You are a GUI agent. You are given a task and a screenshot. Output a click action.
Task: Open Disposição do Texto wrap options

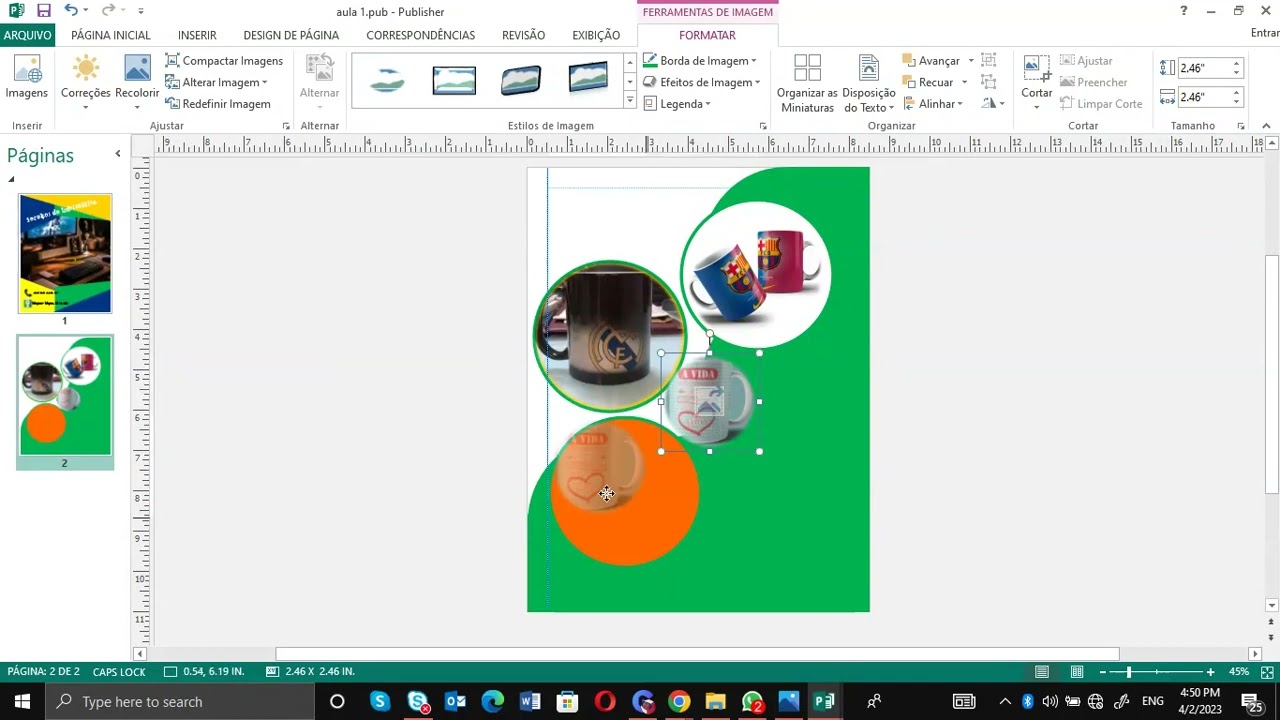pos(869,83)
